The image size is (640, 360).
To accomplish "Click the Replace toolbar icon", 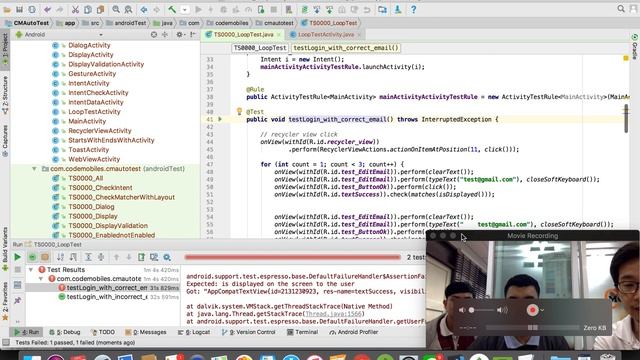I will [128, 9].
